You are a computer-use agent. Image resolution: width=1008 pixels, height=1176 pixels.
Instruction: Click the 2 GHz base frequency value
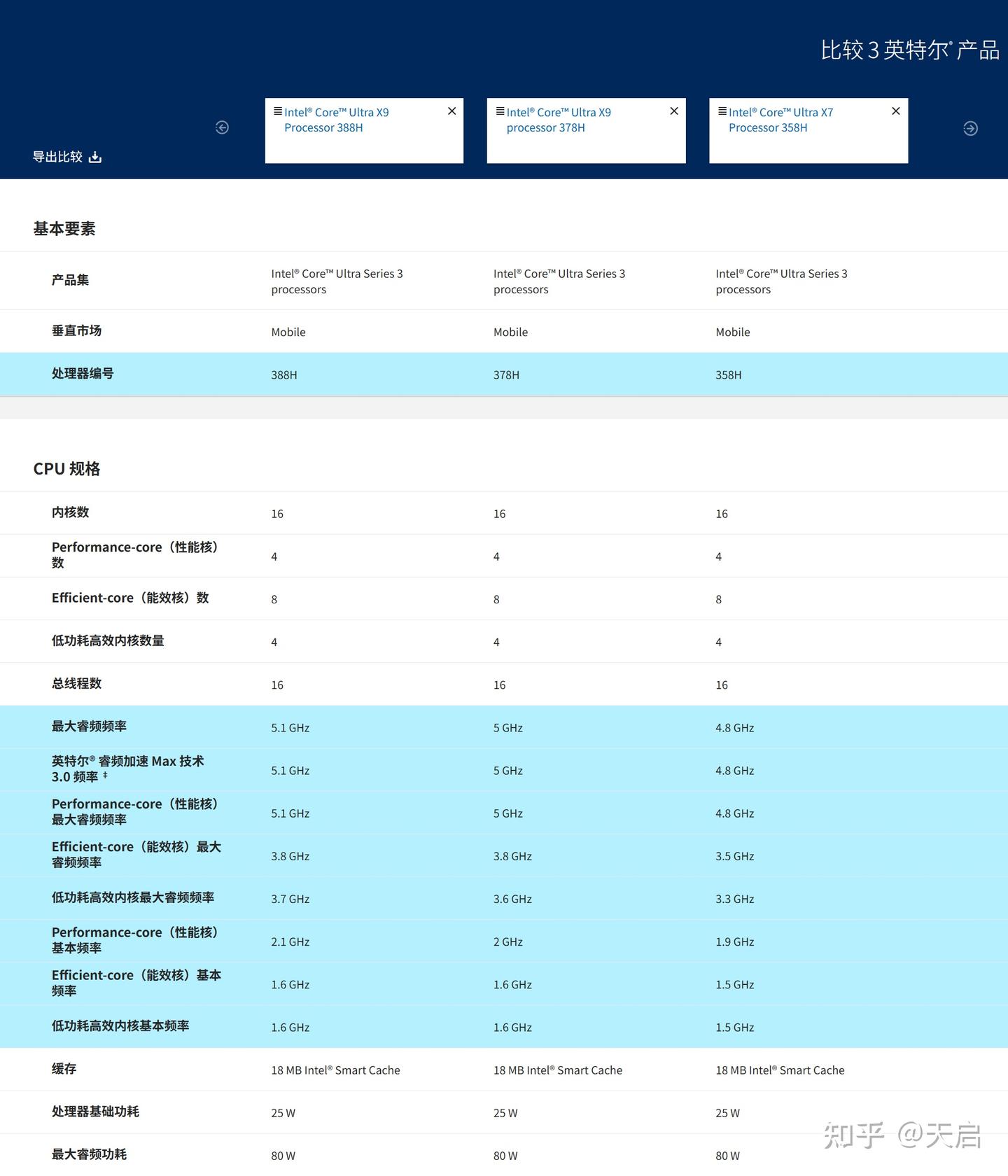click(x=508, y=942)
